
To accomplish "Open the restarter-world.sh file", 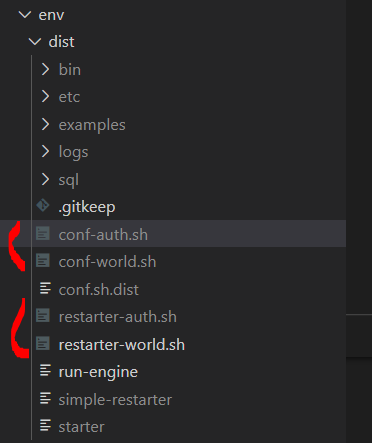I will tap(122, 345).
